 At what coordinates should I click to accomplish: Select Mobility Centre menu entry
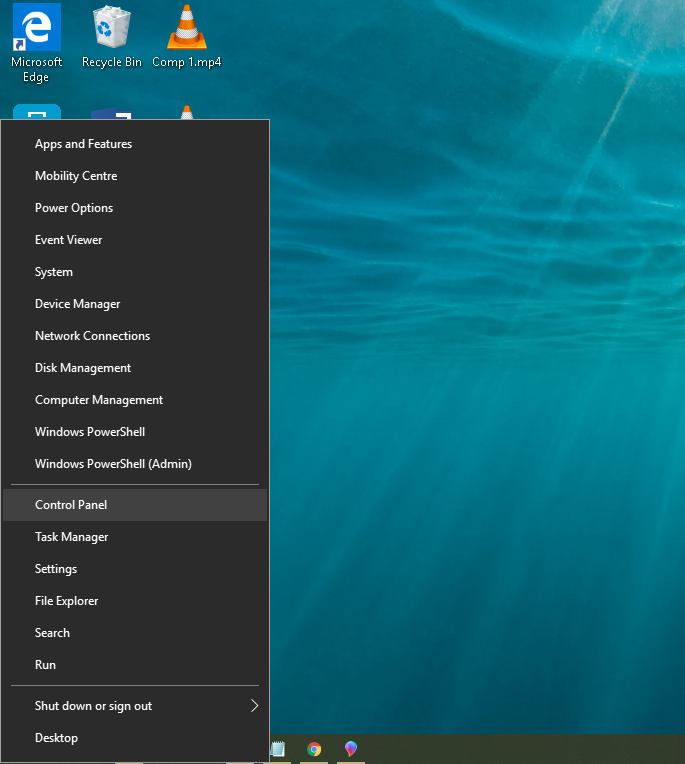[135, 176]
